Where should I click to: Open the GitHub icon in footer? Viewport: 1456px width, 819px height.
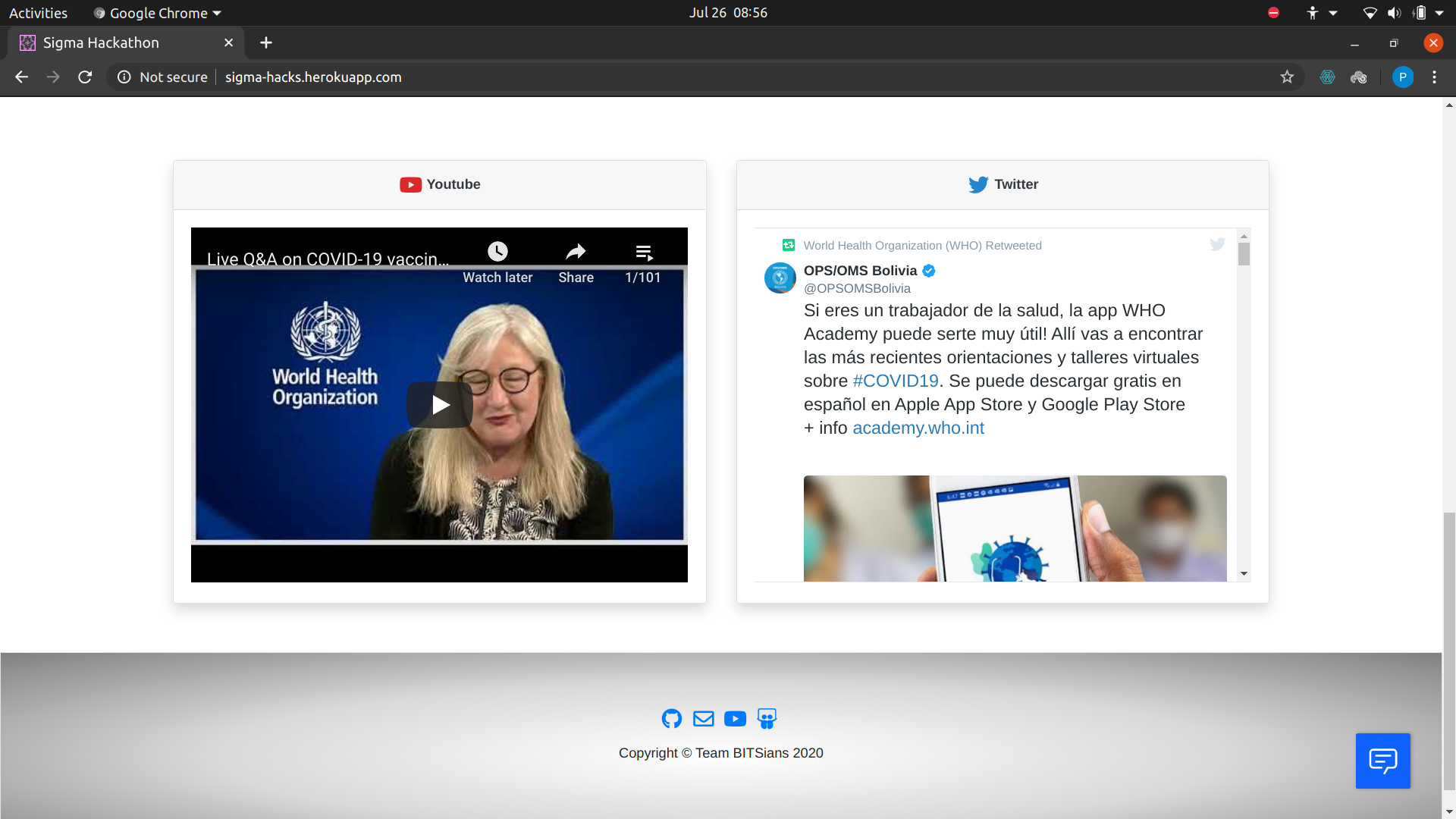coord(671,718)
